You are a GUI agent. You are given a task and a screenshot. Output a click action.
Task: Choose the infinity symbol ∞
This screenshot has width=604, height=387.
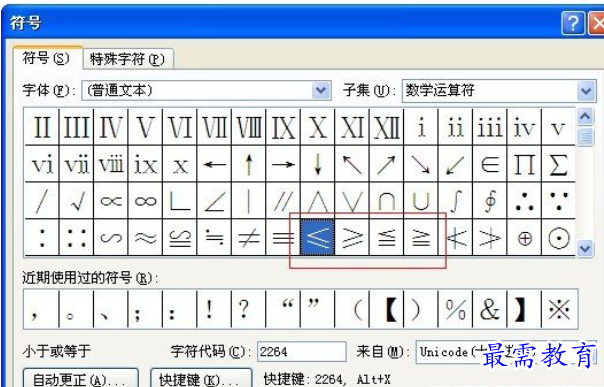pyautogui.click(x=145, y=201)
